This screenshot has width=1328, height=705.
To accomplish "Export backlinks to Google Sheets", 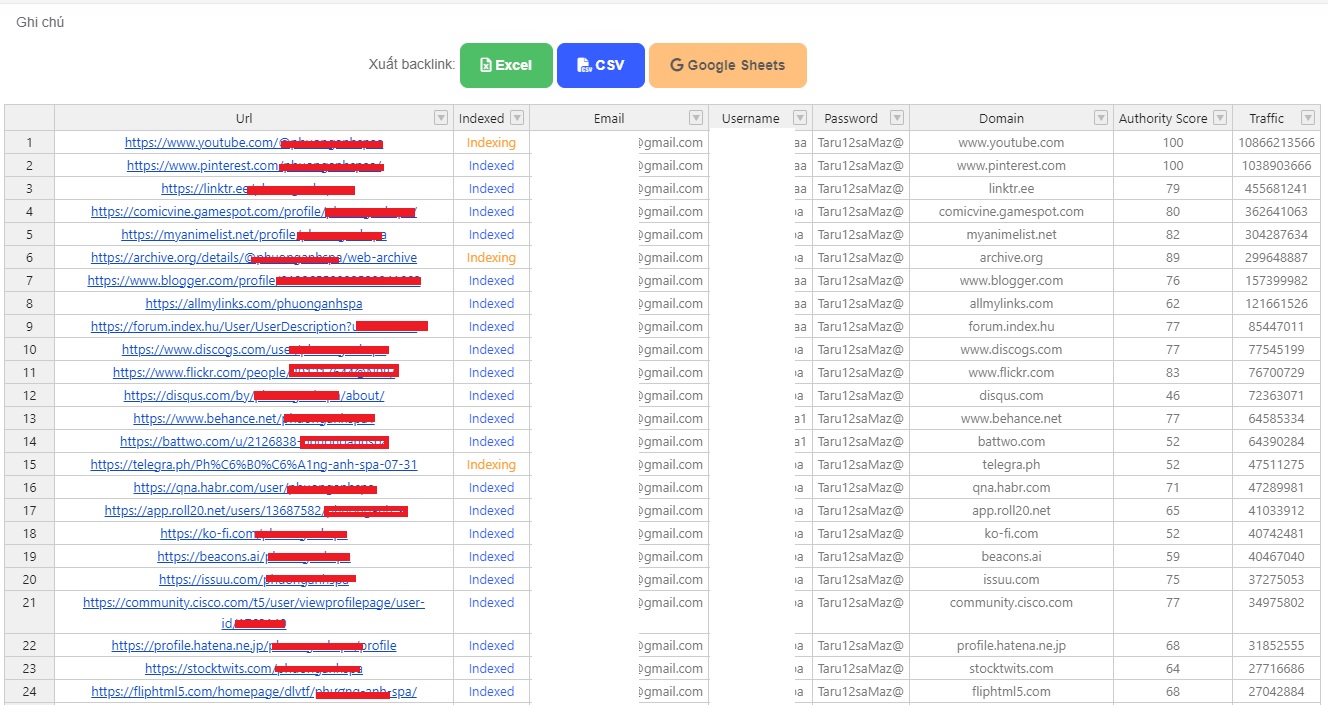I will pos(728,65).
